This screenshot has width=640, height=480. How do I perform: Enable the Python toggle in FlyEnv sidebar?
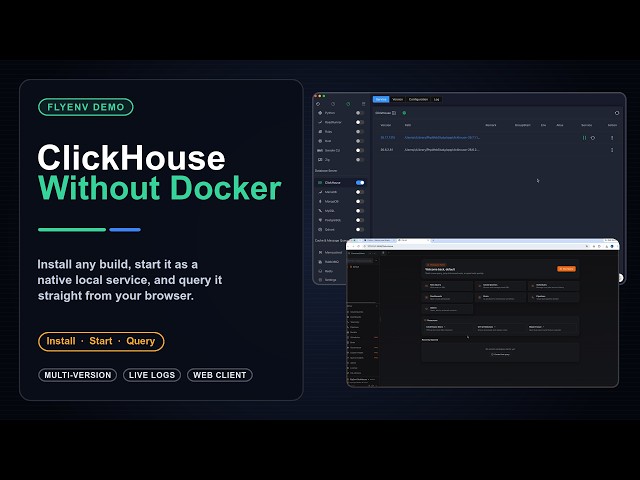click(x=360, y=113)
